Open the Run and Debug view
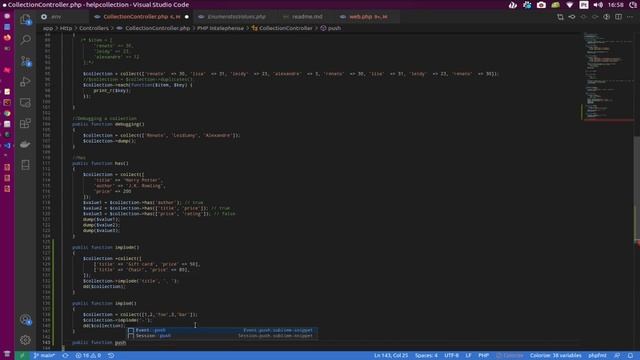 (x=25, y=82)
